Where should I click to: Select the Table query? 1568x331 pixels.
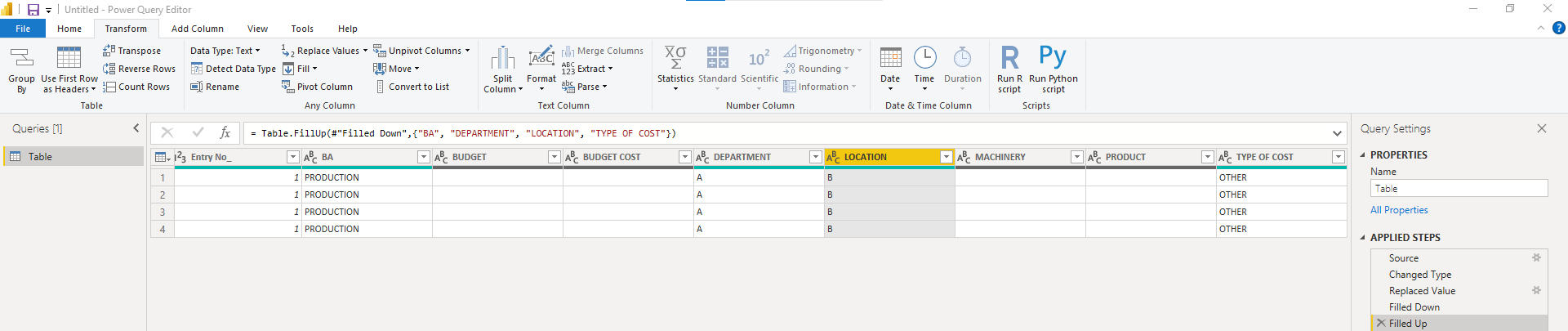pyautogui.click(x=73, y=157)
